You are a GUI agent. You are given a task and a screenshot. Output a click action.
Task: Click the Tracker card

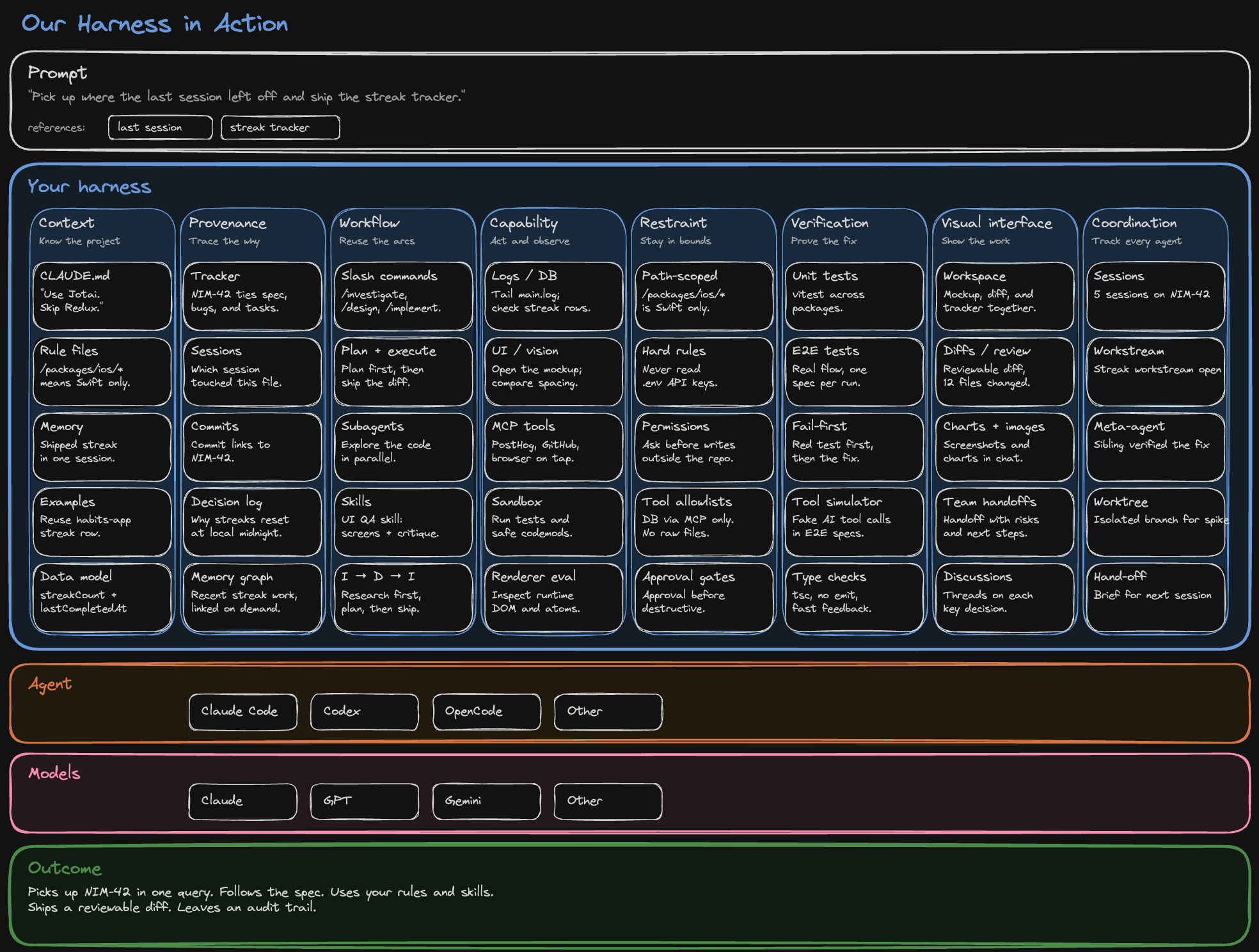[253, 296]
